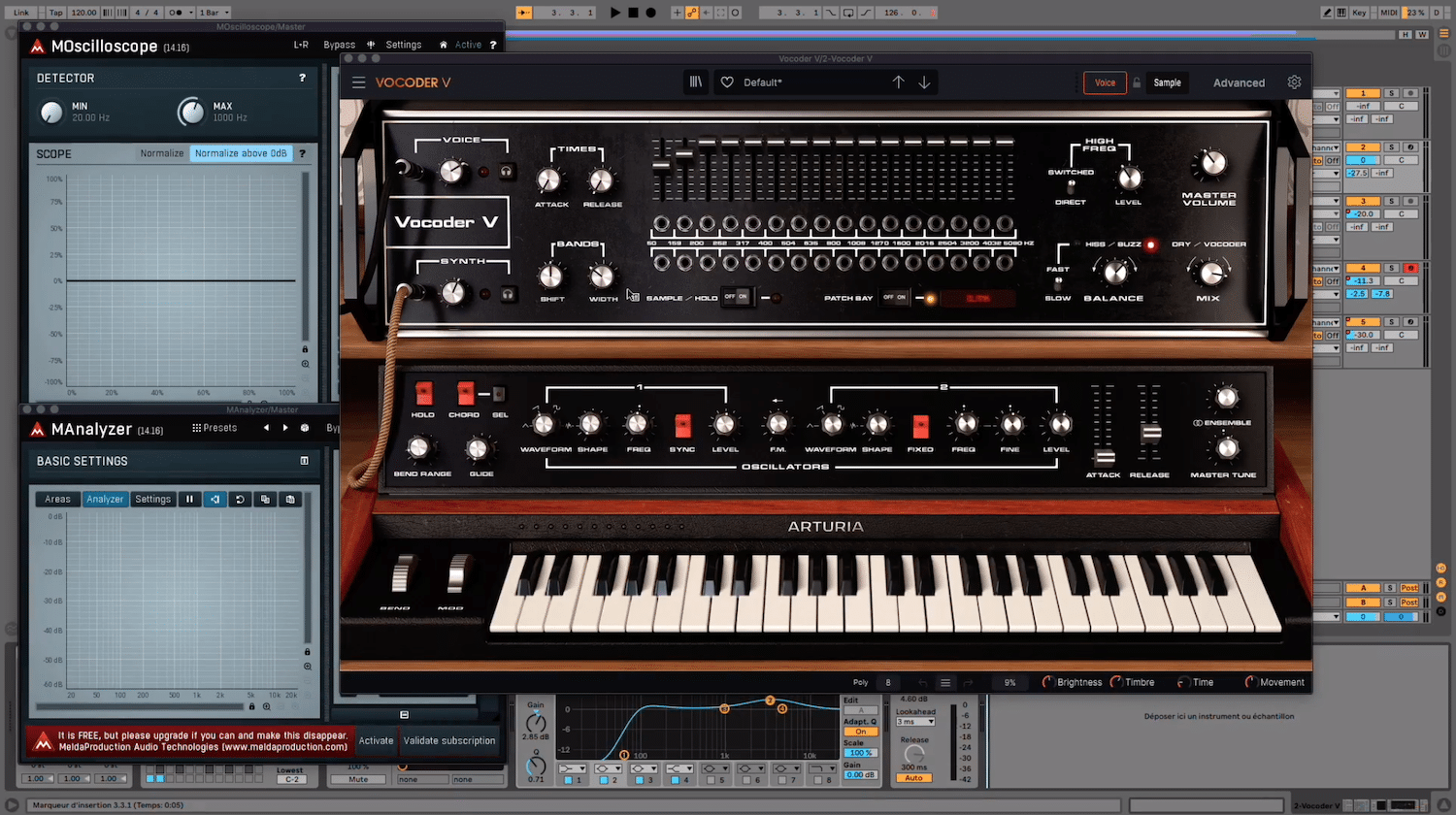Toggle the Patch Bay OFF-ON switch

pos(894,297)
